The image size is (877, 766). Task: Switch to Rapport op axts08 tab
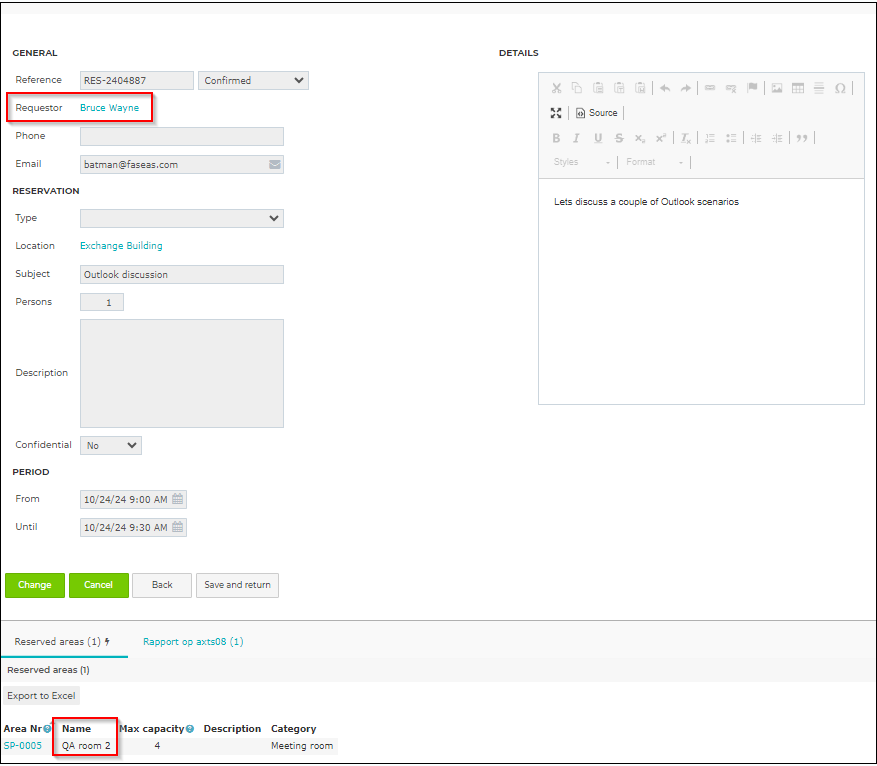(193, 641)
